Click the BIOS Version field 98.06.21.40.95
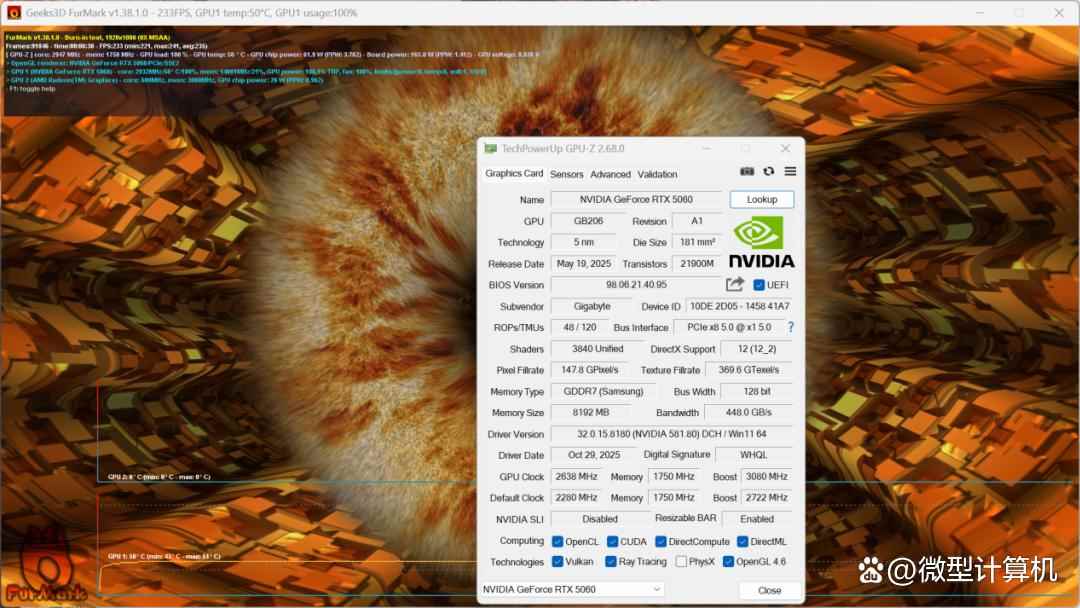The image size is (1080, 608). (636, 284)
